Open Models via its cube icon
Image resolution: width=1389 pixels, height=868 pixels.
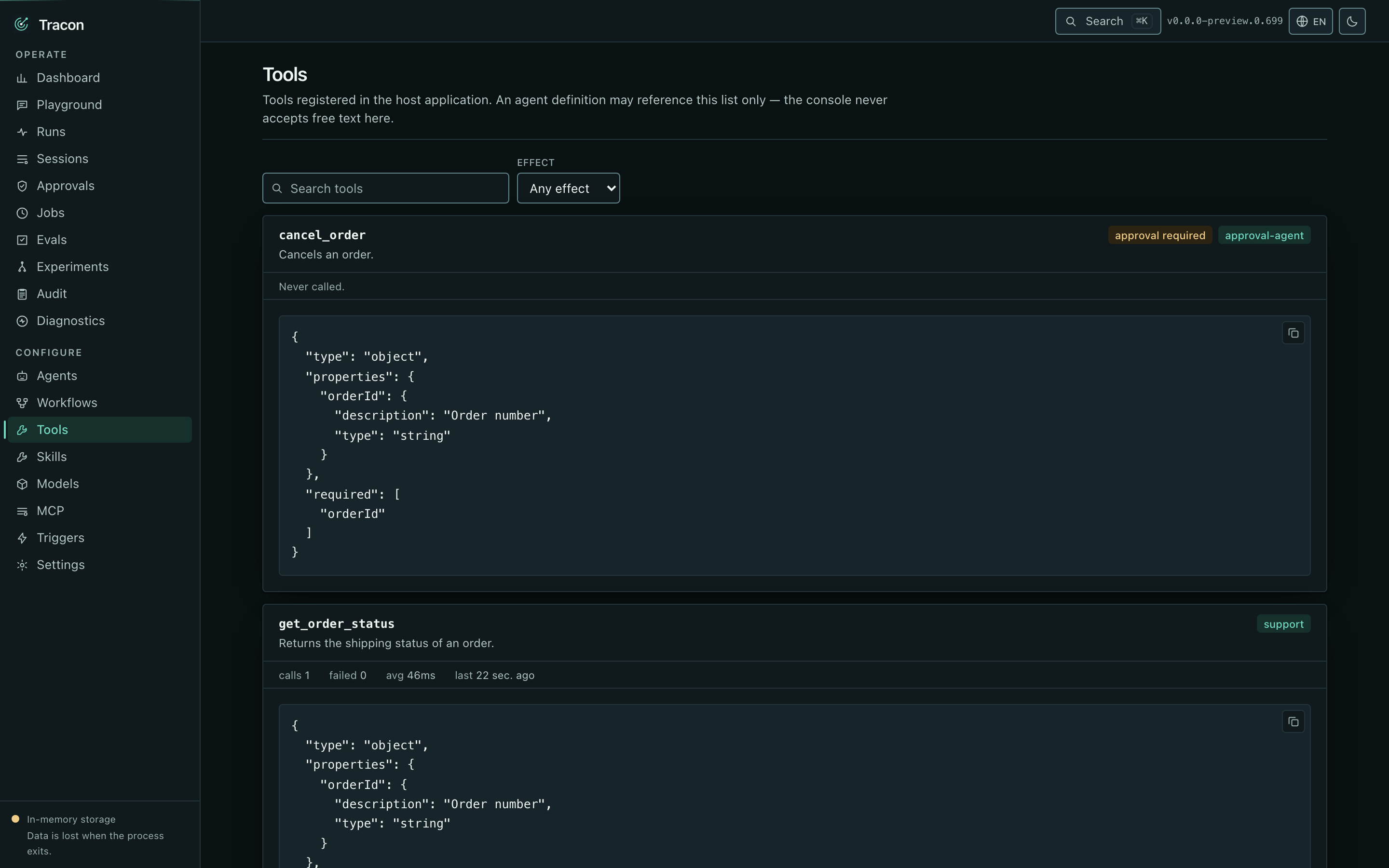tap(22, 484)
